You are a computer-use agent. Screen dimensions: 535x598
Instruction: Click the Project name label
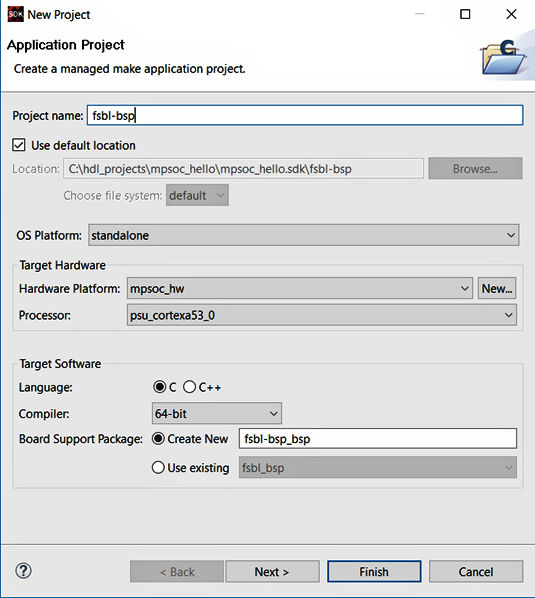pos(48,116)
